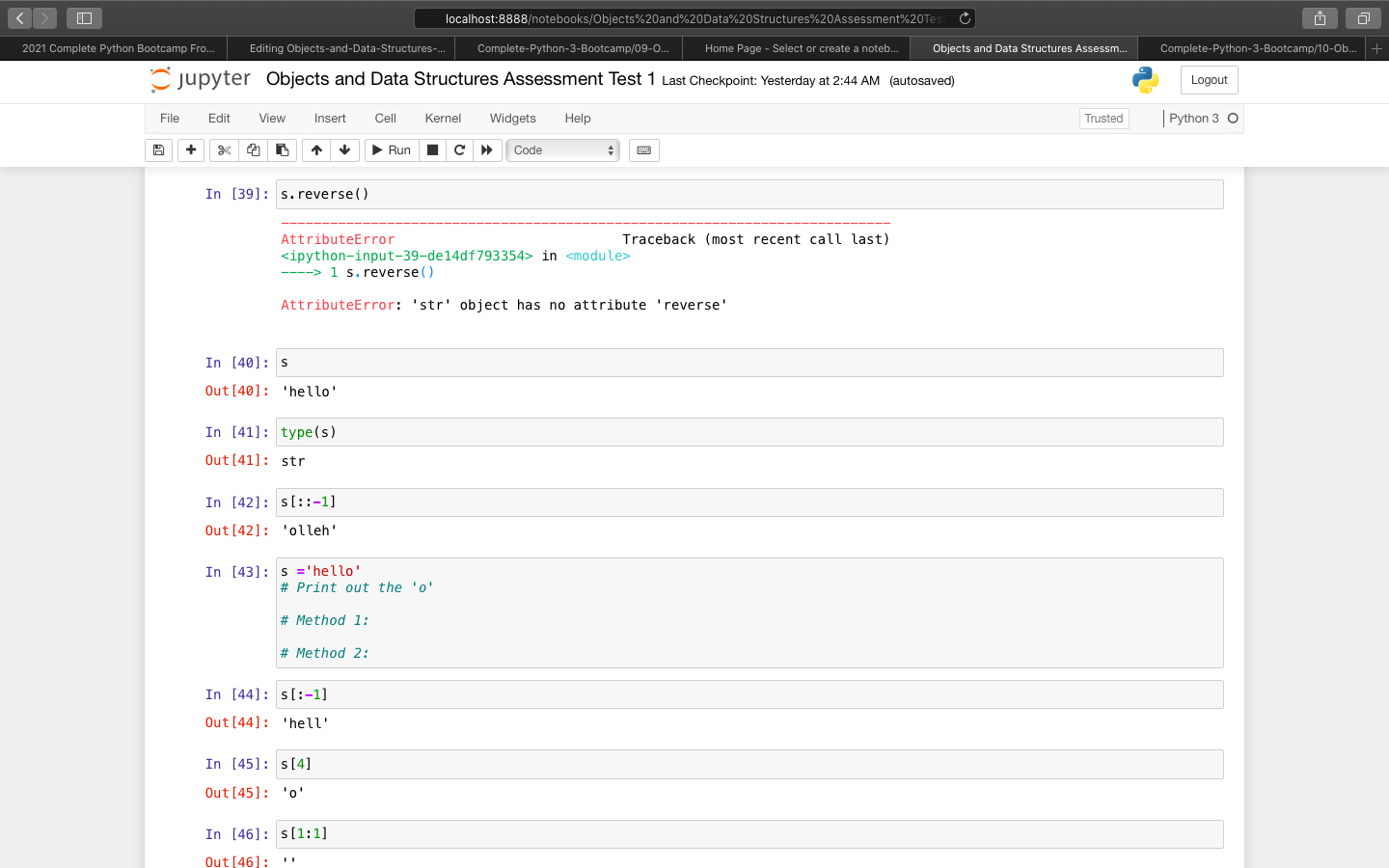The height and width of the screenshot is (868, 1389).
Task: Insert a new cell below
Action: (x=190, y=150)
